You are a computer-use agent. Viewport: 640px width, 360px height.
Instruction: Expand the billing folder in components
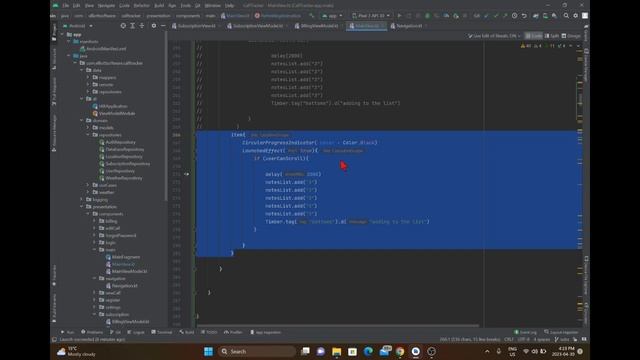[94, 221]
